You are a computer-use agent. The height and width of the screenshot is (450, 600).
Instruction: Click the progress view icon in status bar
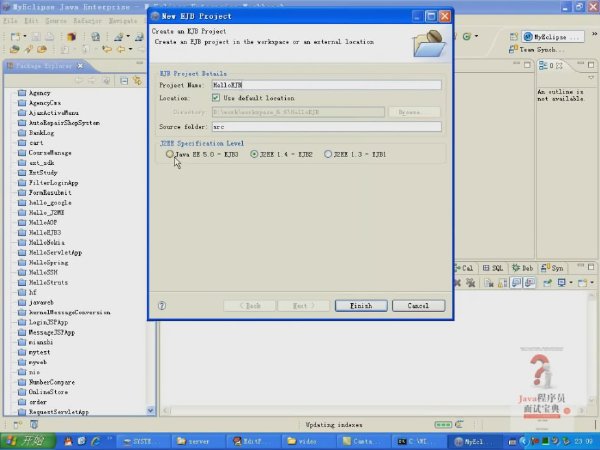pyautogui.click(x=459, y=424)
